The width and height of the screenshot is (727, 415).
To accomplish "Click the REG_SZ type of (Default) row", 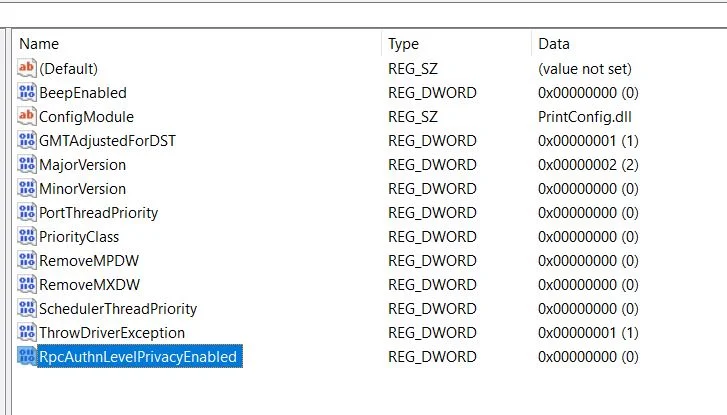I will pos(413,69).
